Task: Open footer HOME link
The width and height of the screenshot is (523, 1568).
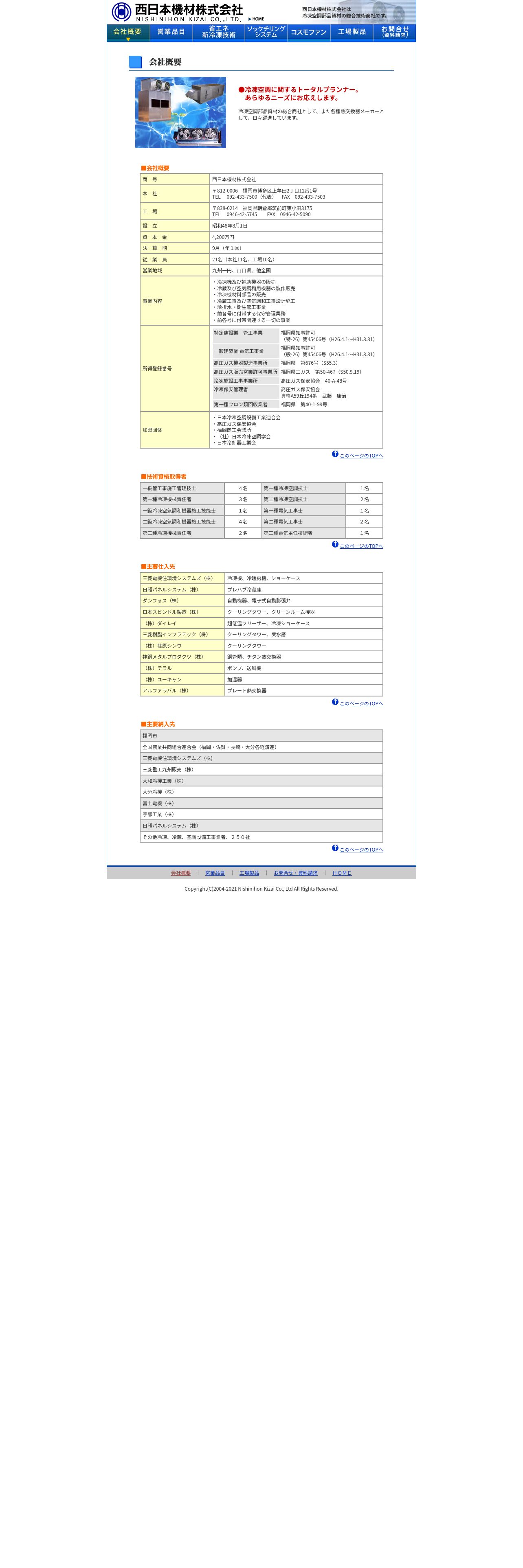Action: (342, 873)
